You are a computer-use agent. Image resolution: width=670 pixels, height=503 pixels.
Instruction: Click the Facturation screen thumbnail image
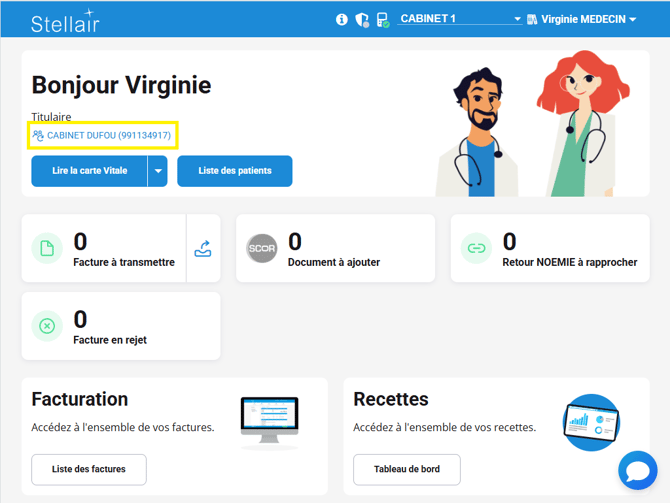coord(269,421)
